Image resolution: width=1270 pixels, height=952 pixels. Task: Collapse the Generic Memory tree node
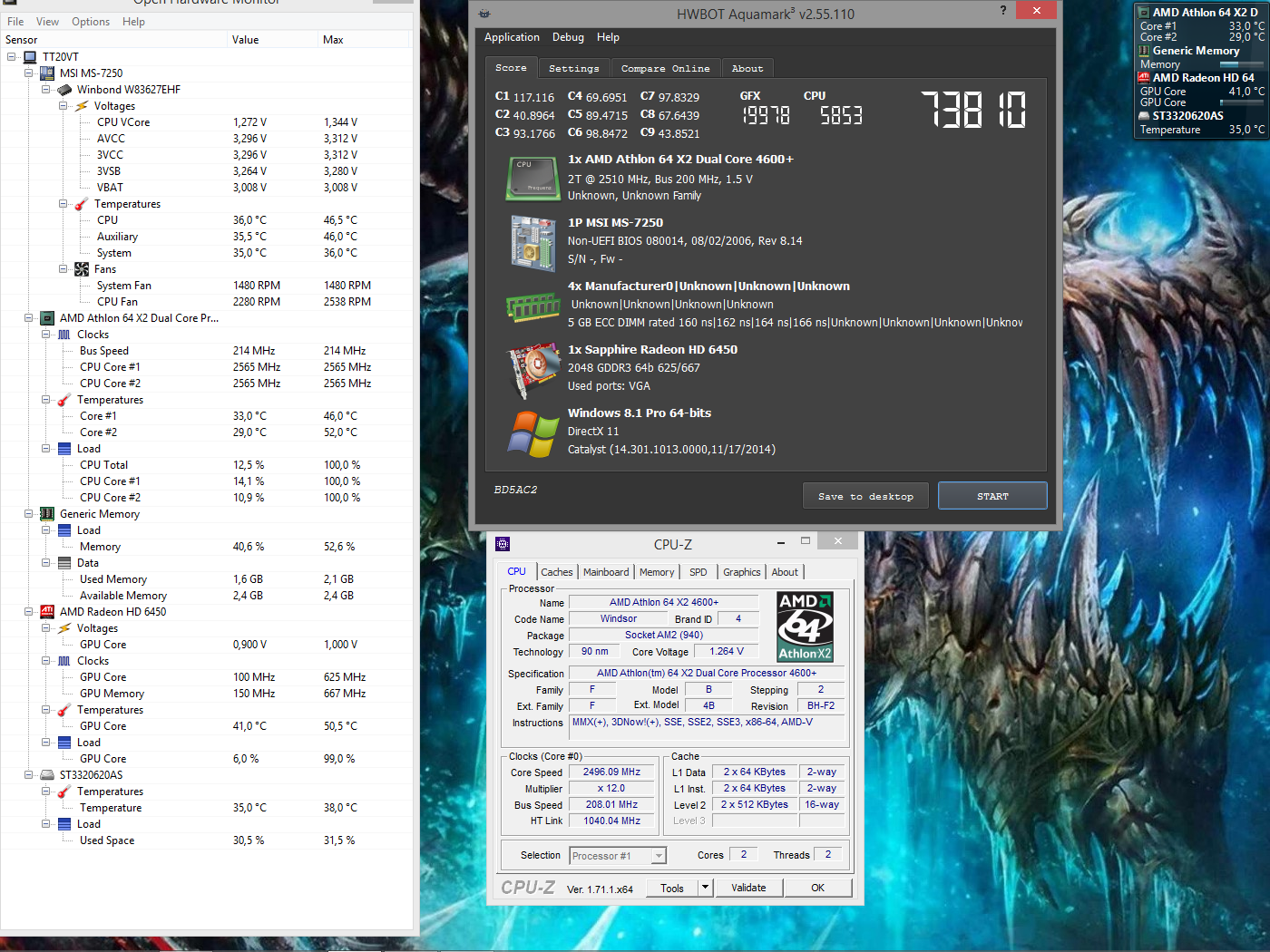pos(29,514)
